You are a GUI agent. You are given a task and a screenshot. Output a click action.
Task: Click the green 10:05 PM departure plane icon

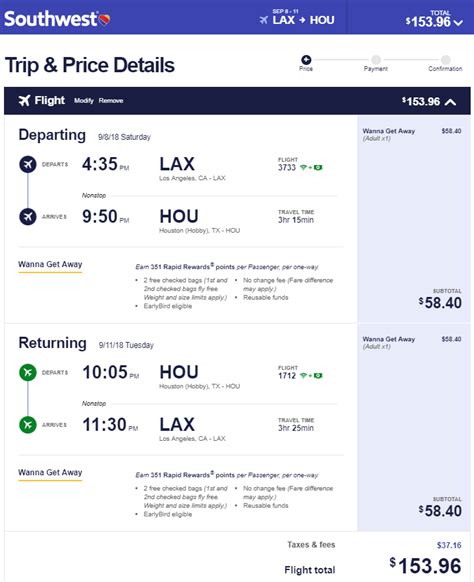click(x=28, y=372)
